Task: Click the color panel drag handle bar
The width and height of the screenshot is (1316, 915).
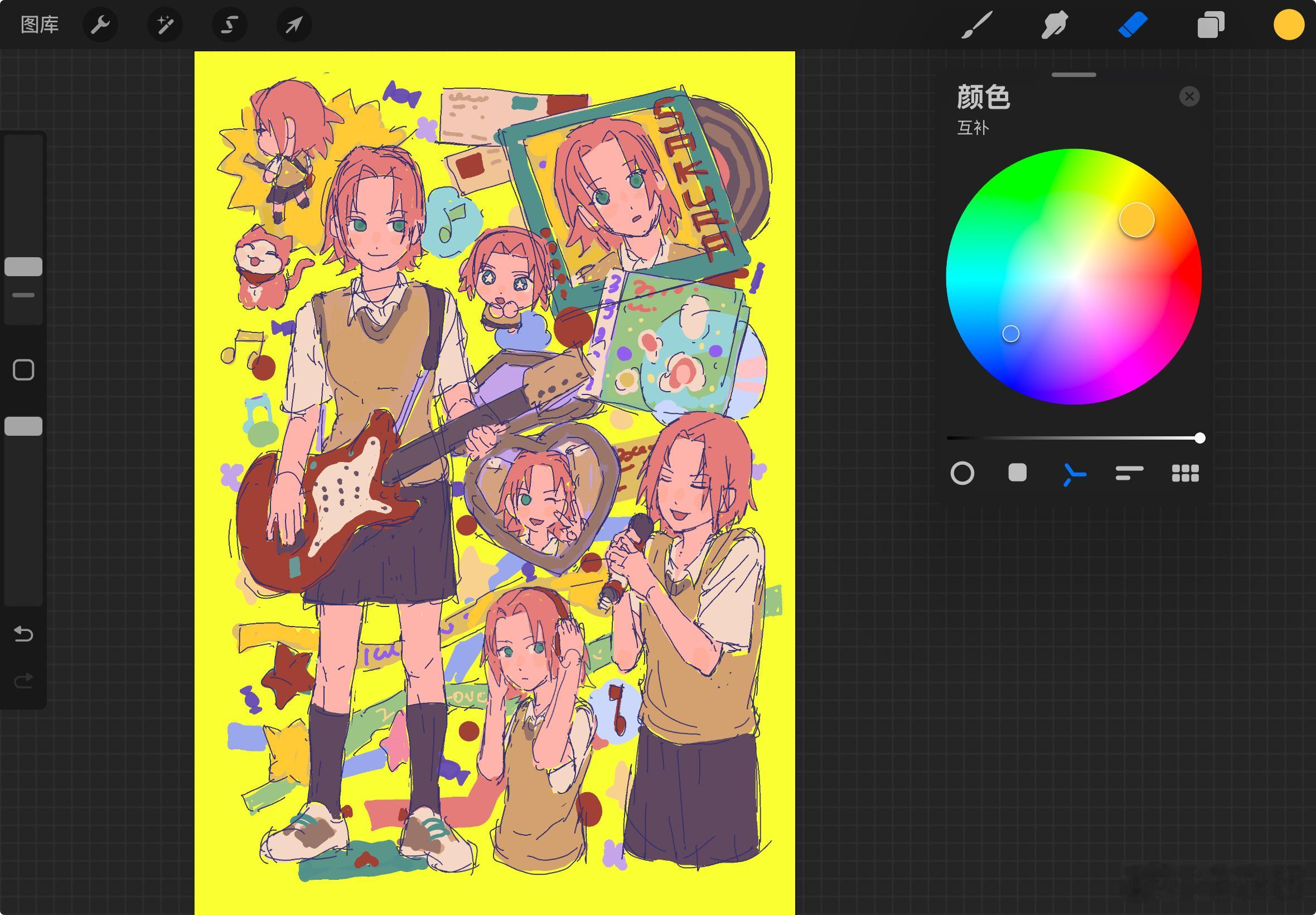Action: pos(1073,75)
